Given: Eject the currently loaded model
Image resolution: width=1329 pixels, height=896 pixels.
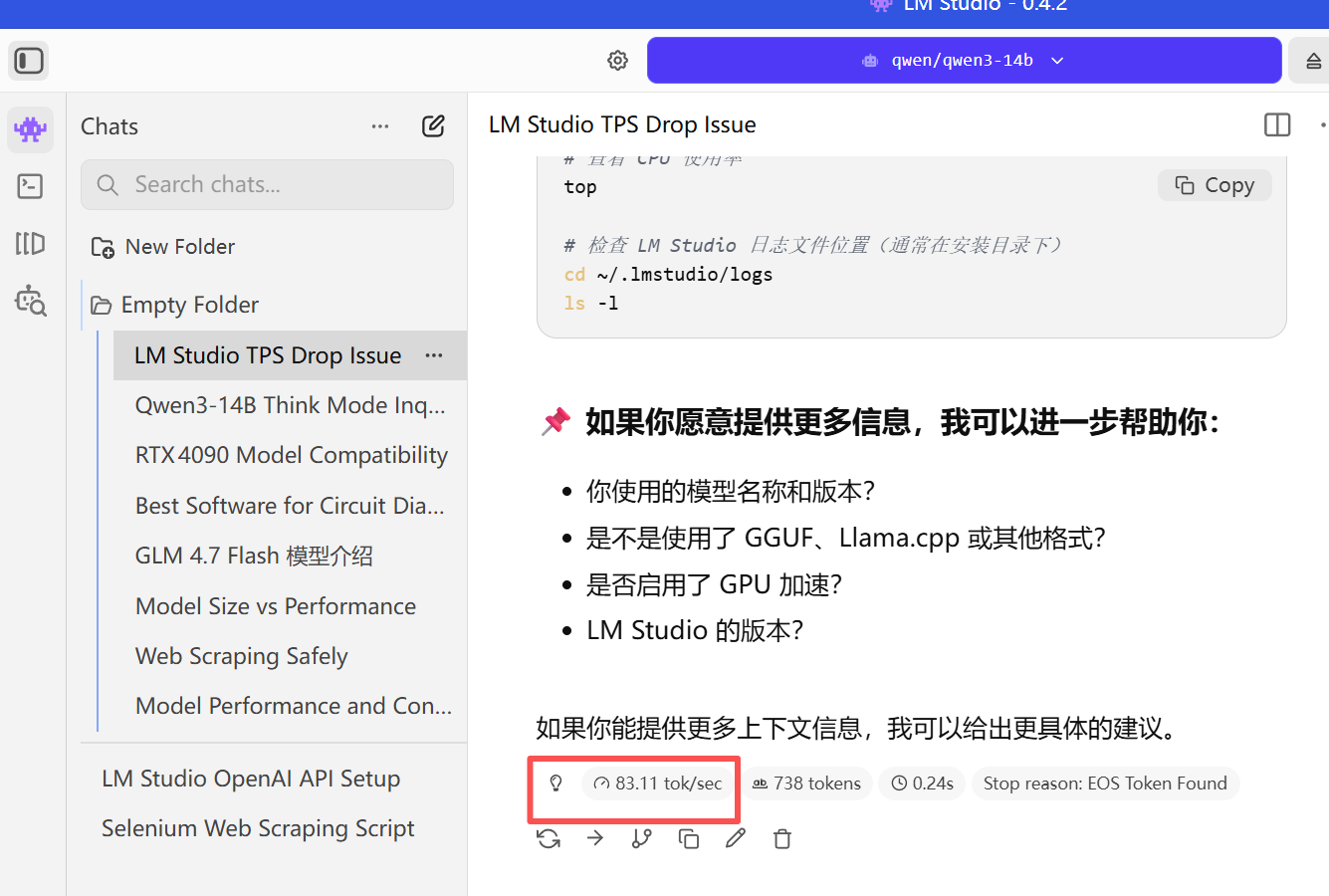Looking at the screenshot, I should (x=1314, y=60).
